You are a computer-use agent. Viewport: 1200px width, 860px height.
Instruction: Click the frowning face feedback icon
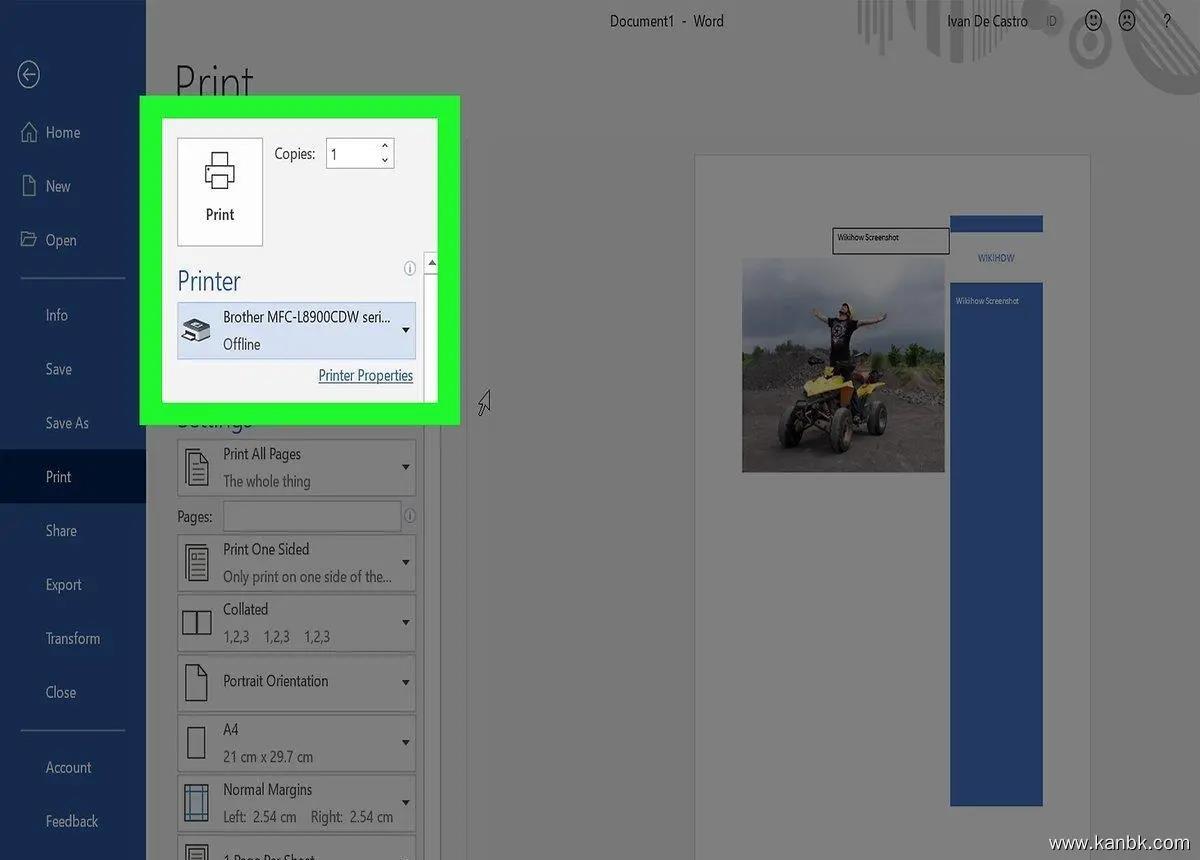coord(1127,21)
